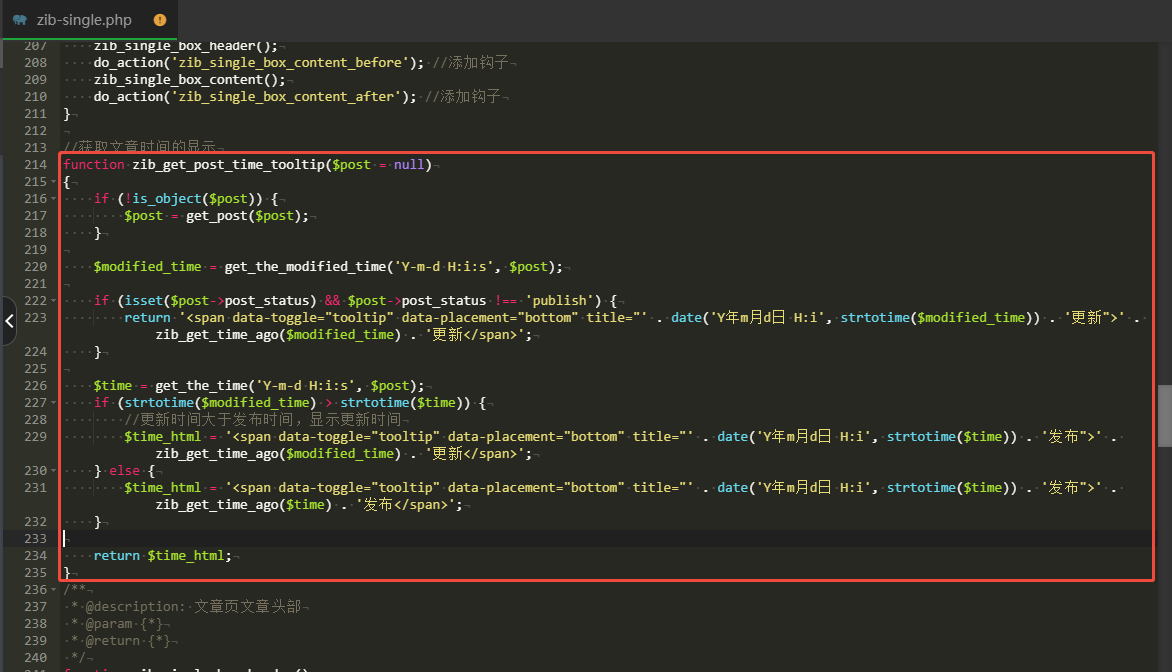1172x672 pixels.
Task: Collapse the function body at line 215
Action: coord(54,182)
